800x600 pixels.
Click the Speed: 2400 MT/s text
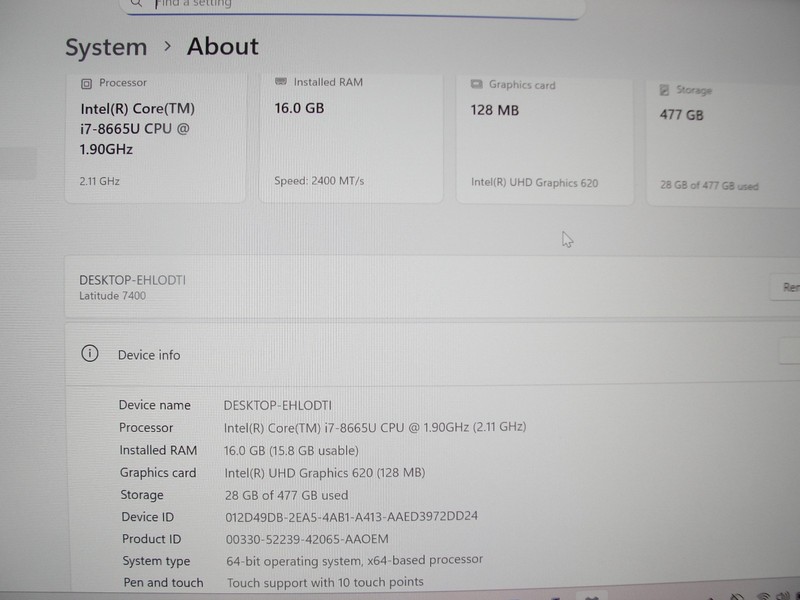319,181
